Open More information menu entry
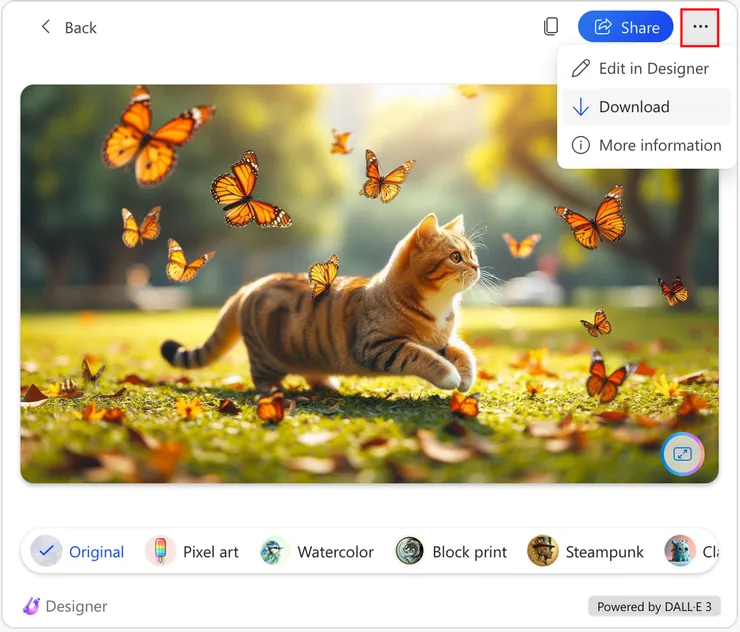Screen dimensions: 740x632 [646, 145]
